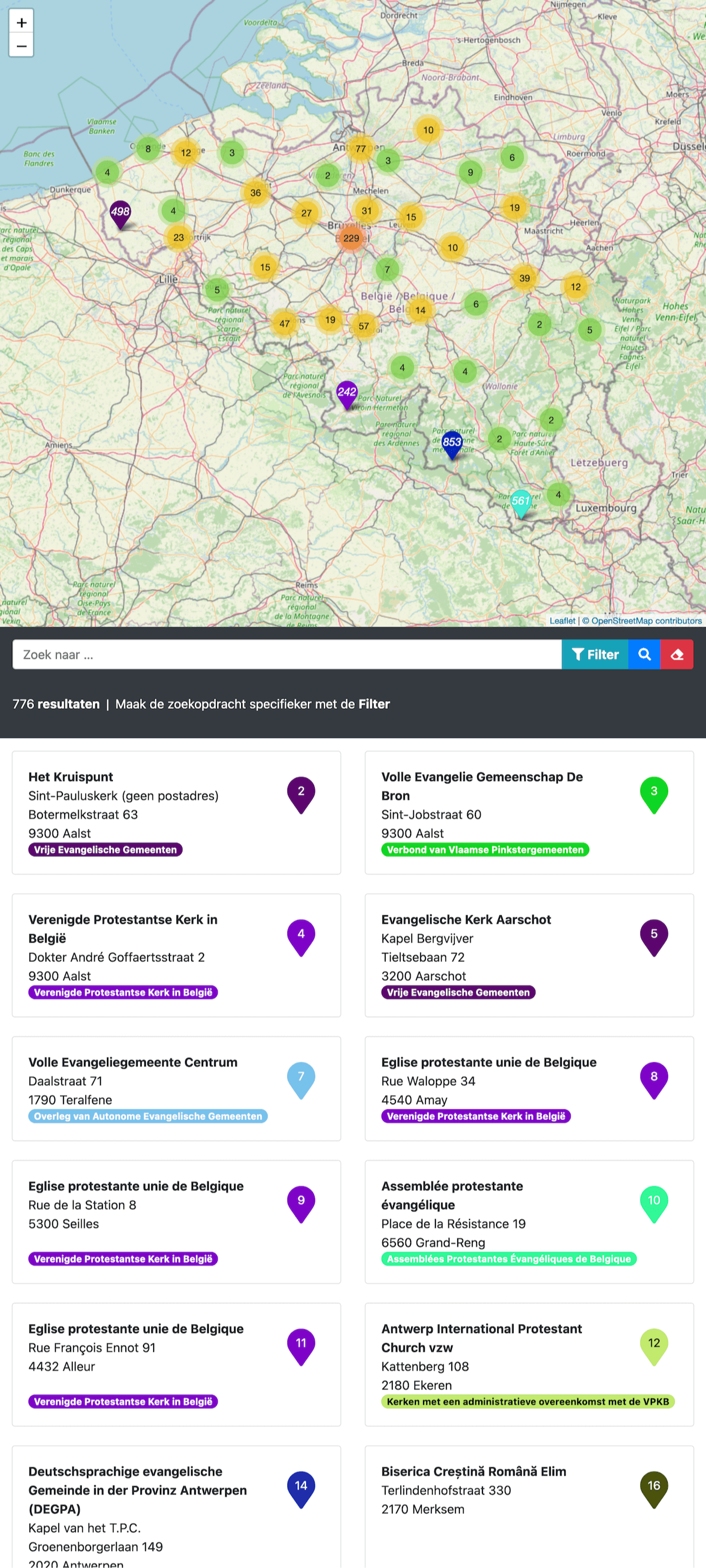Click the blue magnifier search button
This screenshot has height=1568, width=706.
(644, 654)
